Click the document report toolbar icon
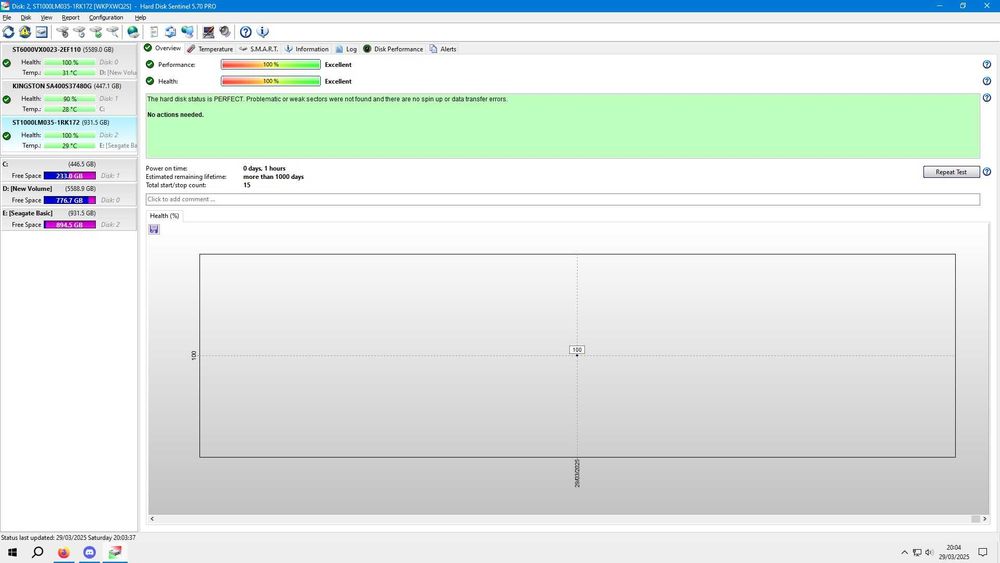1000x563 pixels. point(154,32)
